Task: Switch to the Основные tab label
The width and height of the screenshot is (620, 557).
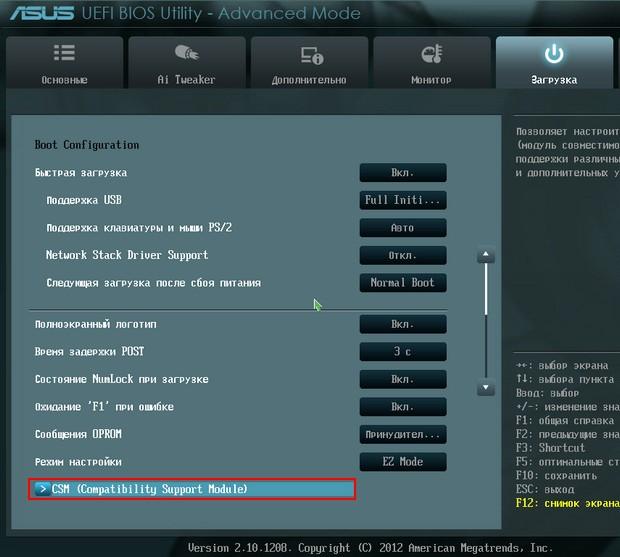Action: pyautogui.click(x=64, y=80)
